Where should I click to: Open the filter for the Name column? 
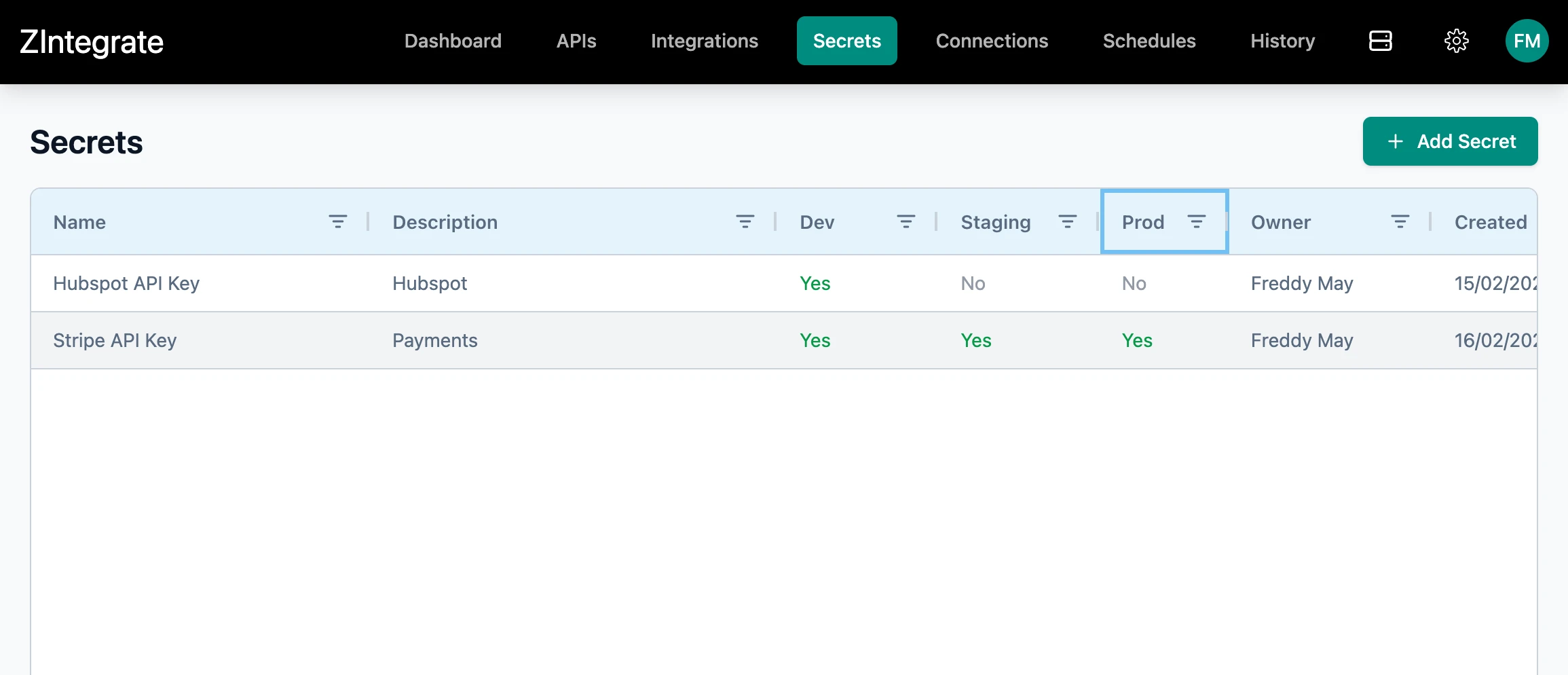pyautogui.click(x=339, y=221)
